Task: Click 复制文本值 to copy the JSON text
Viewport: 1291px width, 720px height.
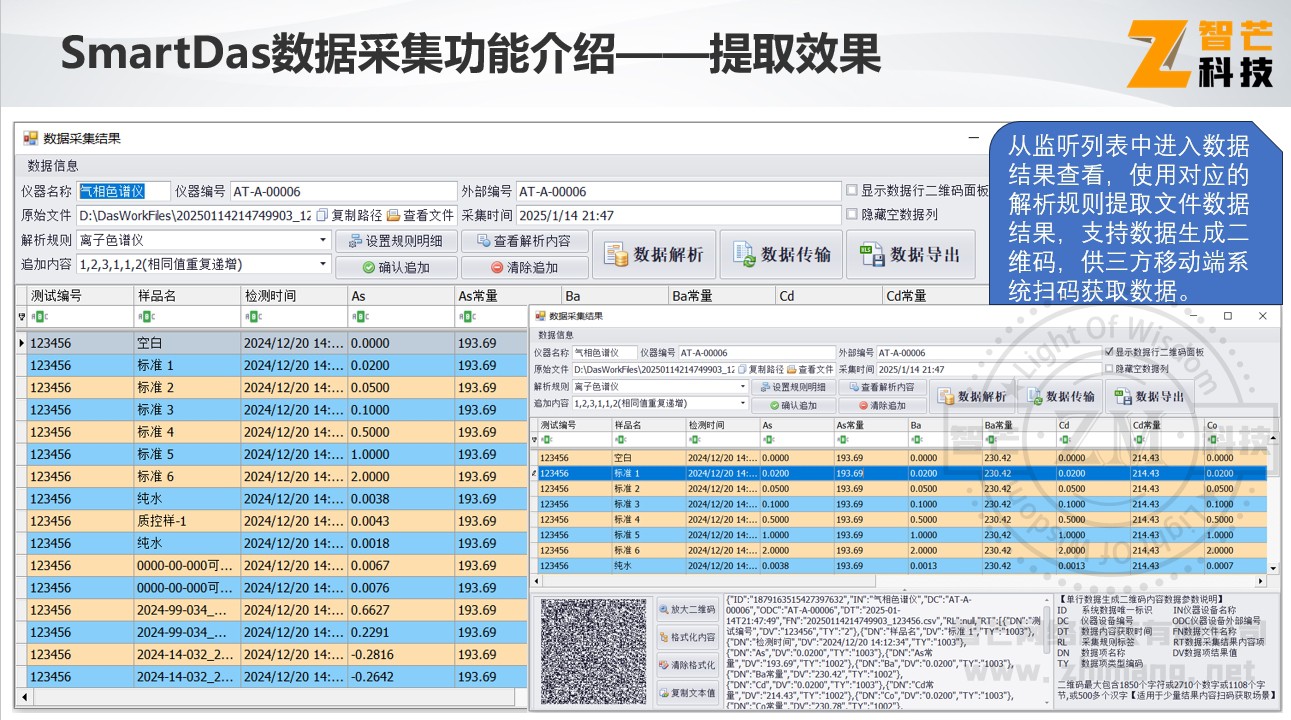Action: (x=688, y=693)
